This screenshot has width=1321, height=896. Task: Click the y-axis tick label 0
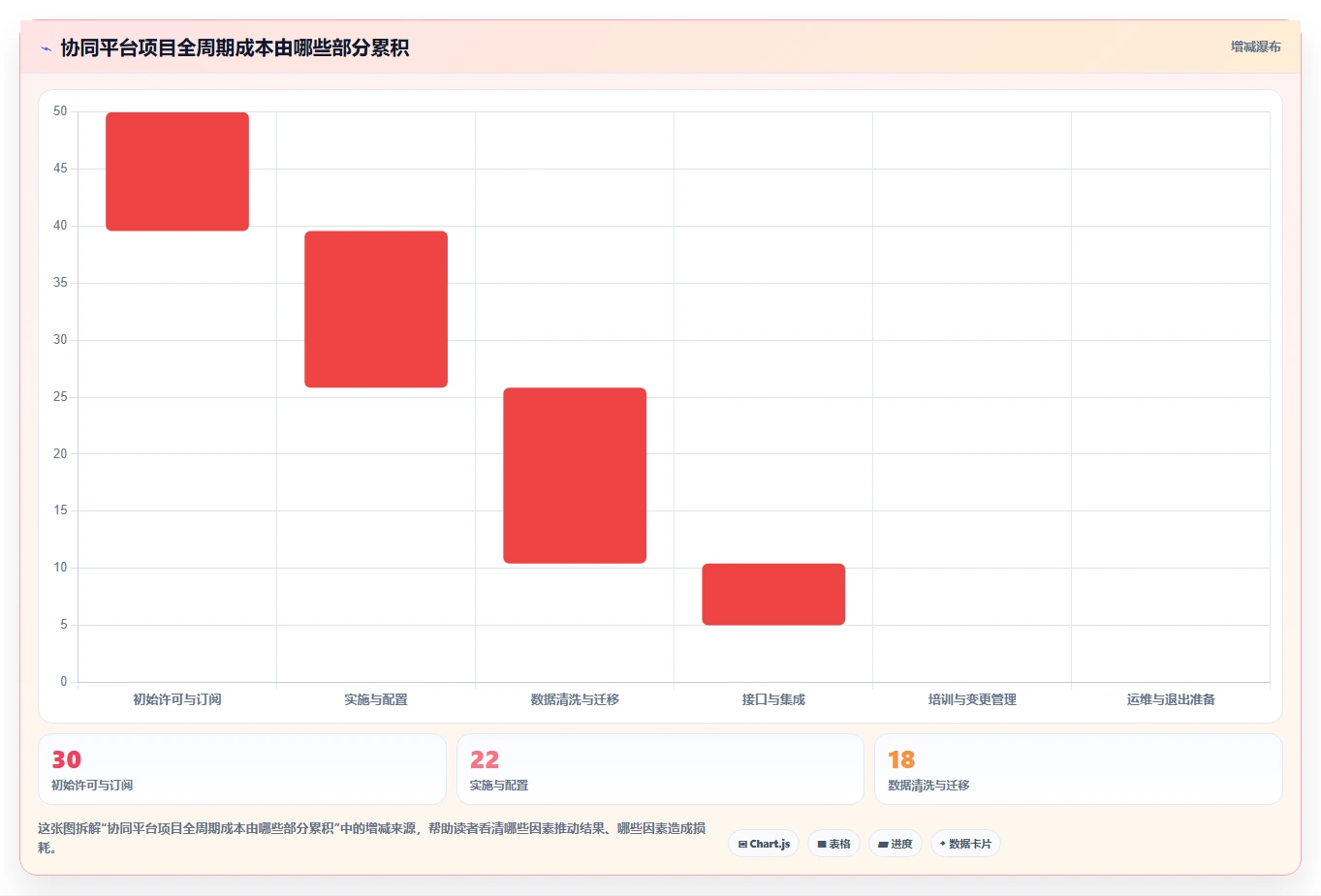(64, 682)
